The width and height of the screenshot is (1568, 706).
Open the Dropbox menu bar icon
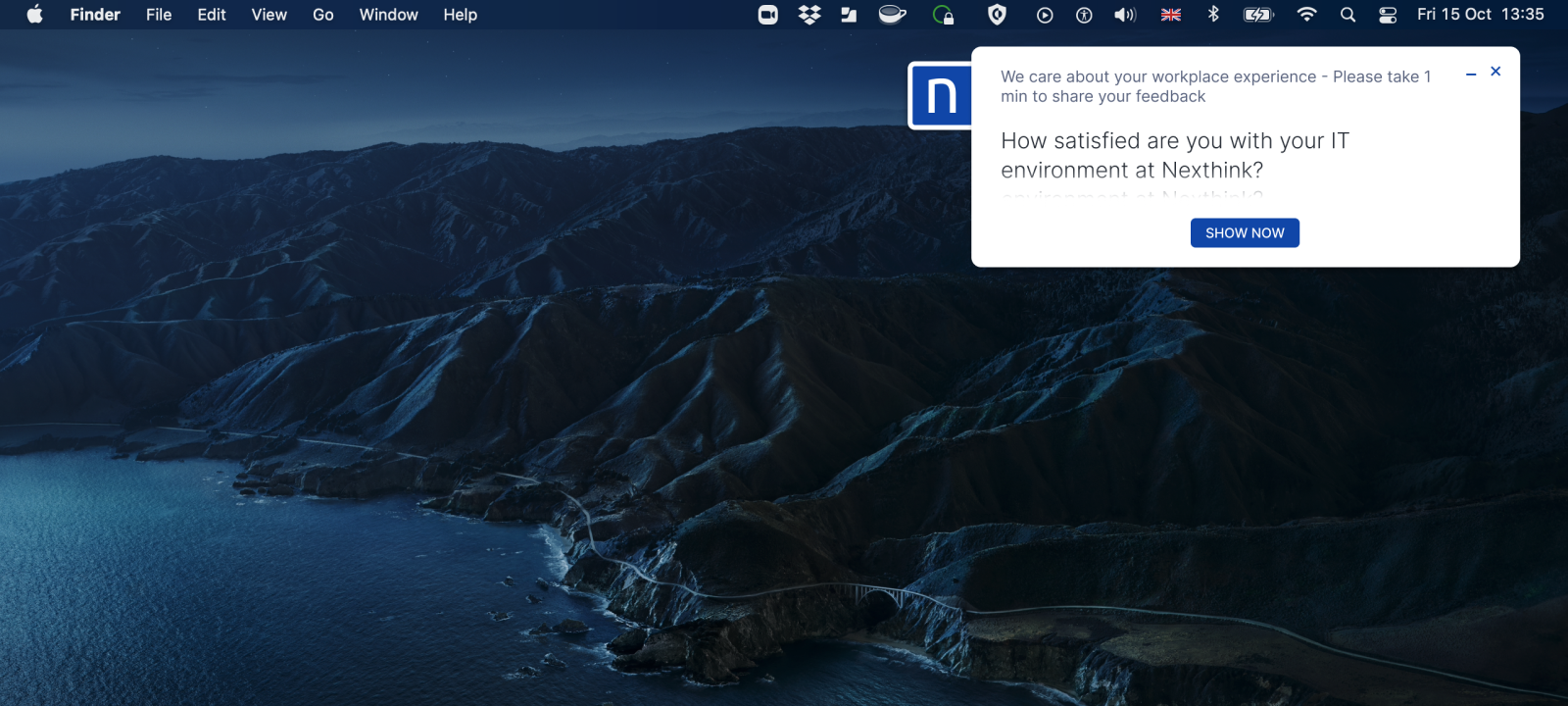[x=809, y=15]
